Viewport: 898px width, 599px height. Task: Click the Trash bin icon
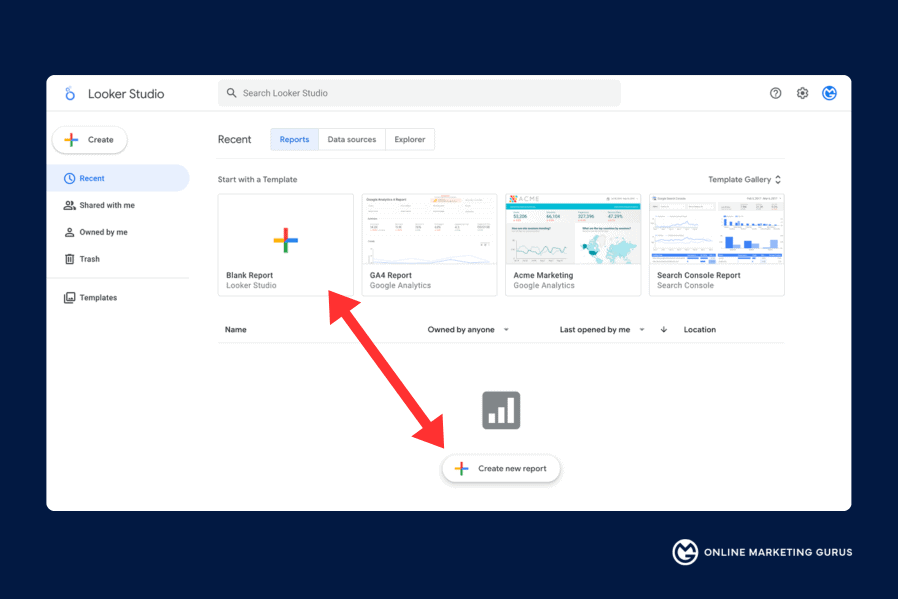pos(69,259)
